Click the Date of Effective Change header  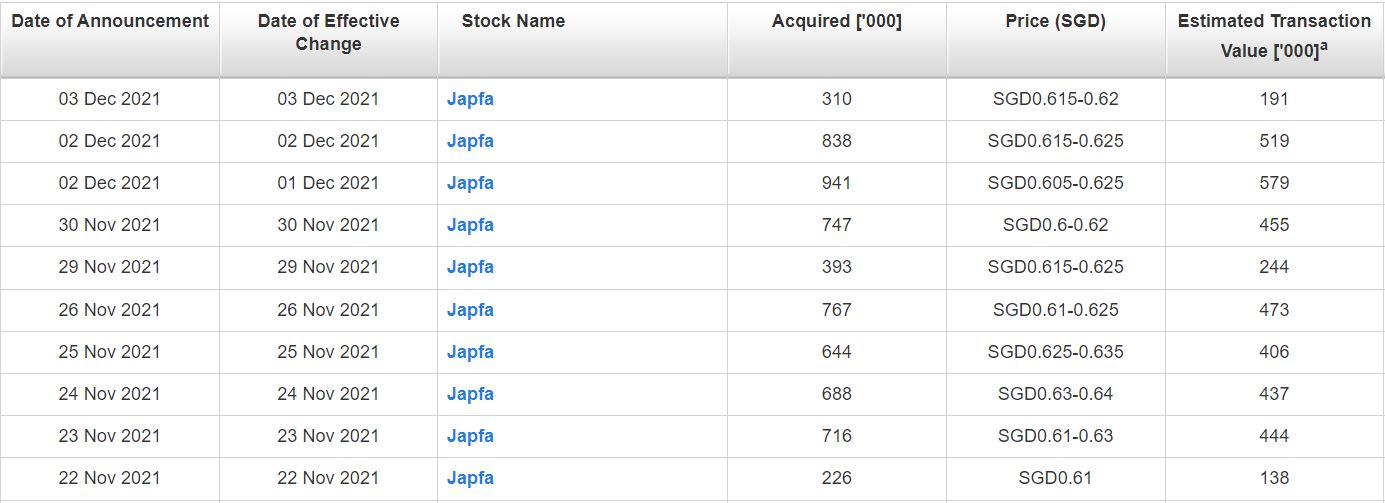click(x=328, y=32)
